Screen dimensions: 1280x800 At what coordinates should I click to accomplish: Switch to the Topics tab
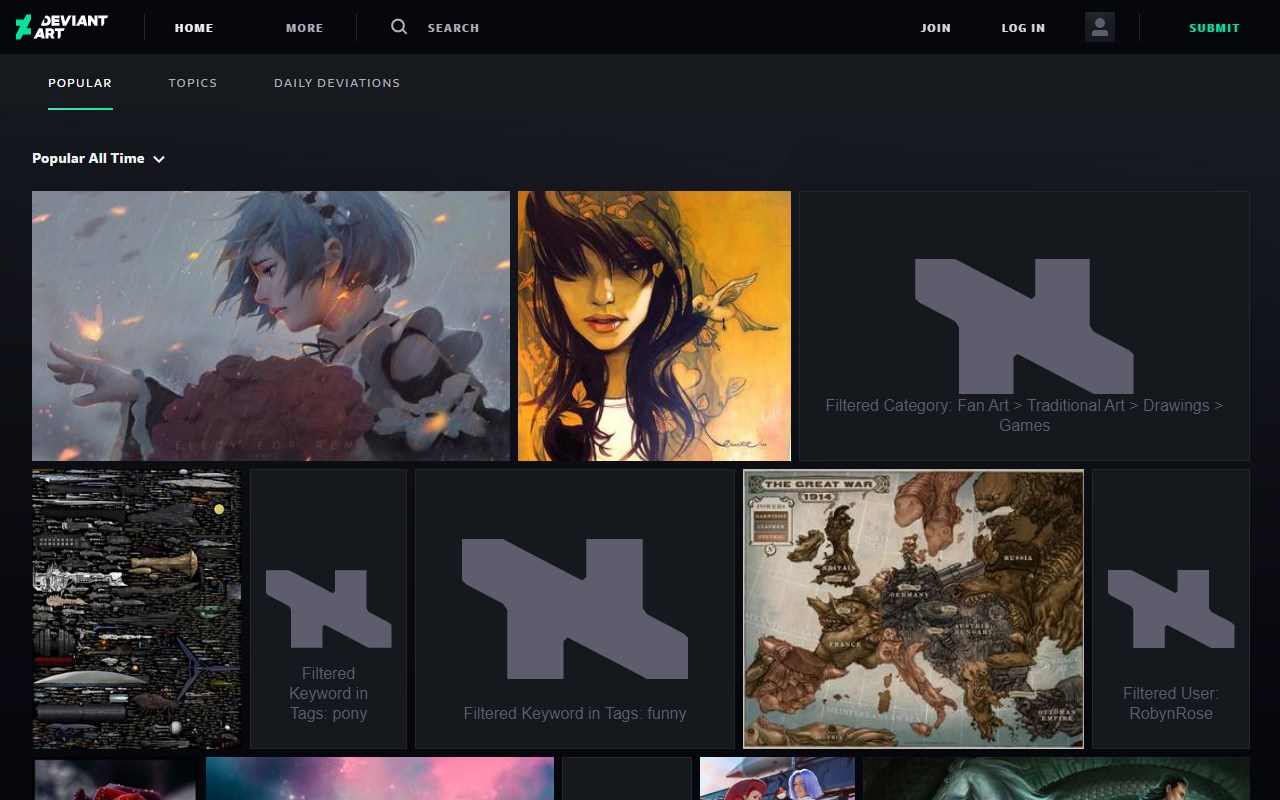click(x=193, y=83)
